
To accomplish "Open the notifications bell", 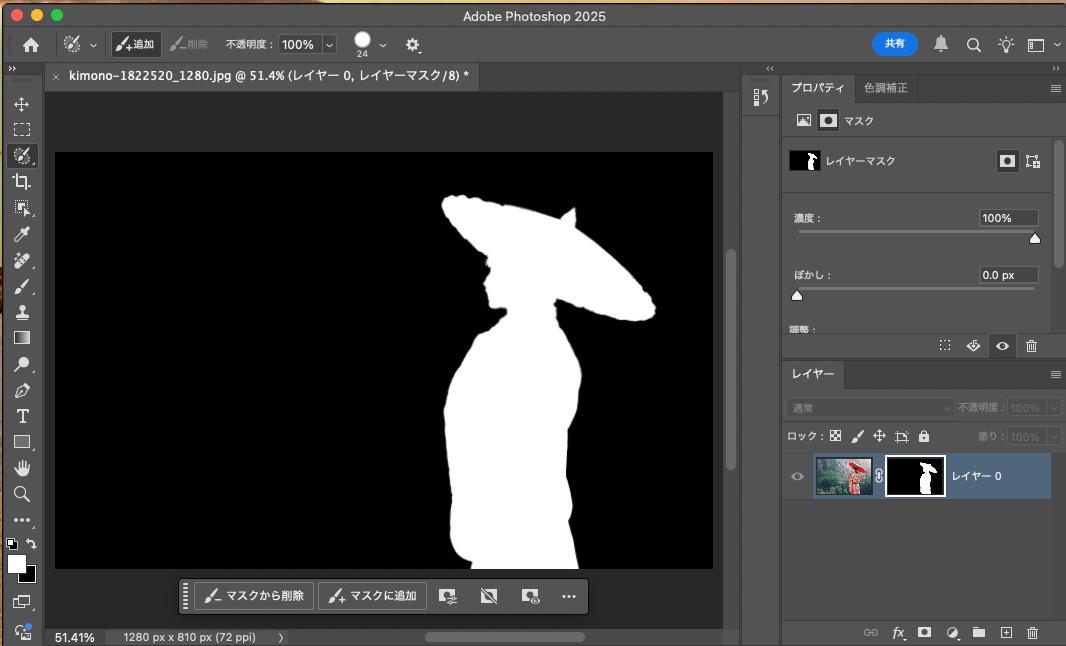I will click(x=941, y=44).
